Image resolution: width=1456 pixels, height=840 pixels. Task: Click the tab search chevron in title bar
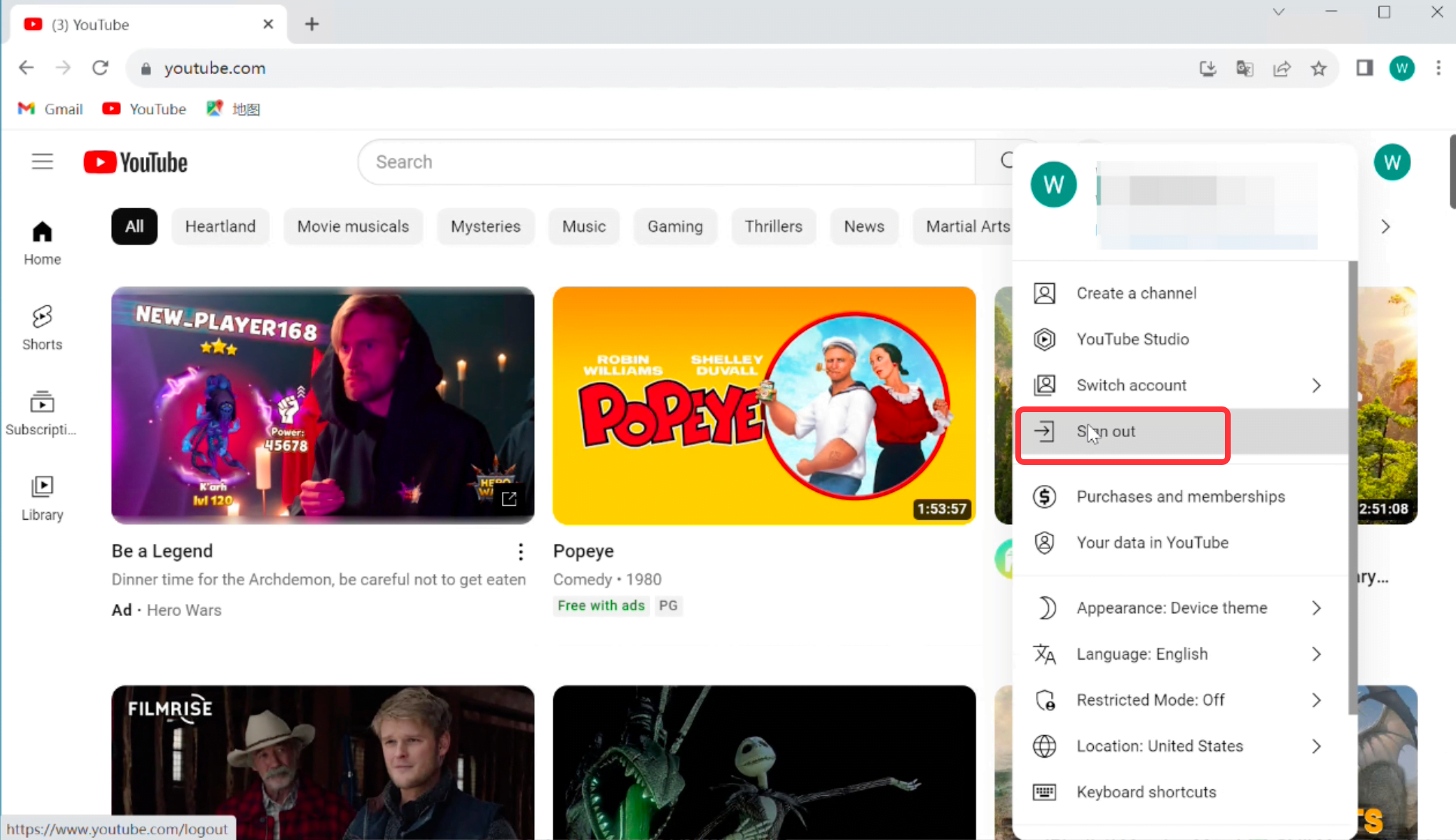tap(1278, 12)
